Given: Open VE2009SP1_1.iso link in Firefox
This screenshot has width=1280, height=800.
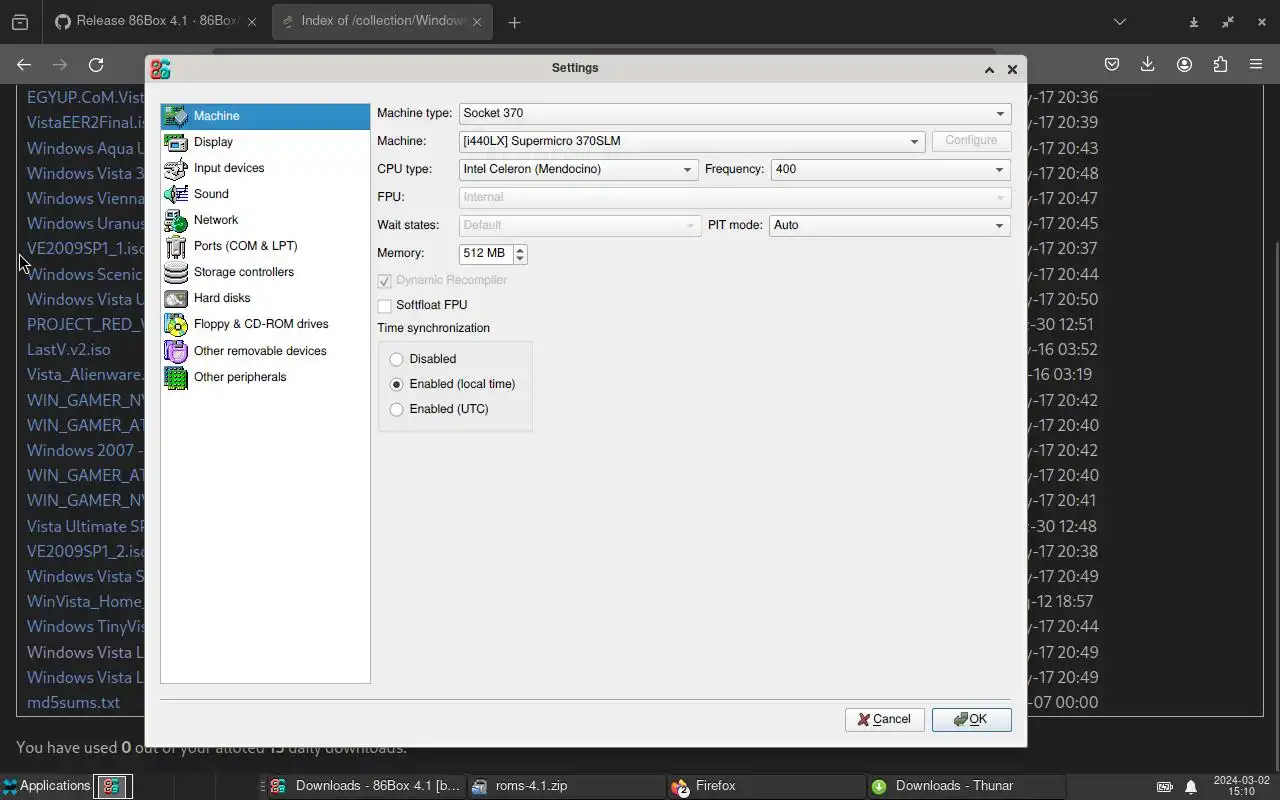Looking at the screenshot, I should click(86, 249).
